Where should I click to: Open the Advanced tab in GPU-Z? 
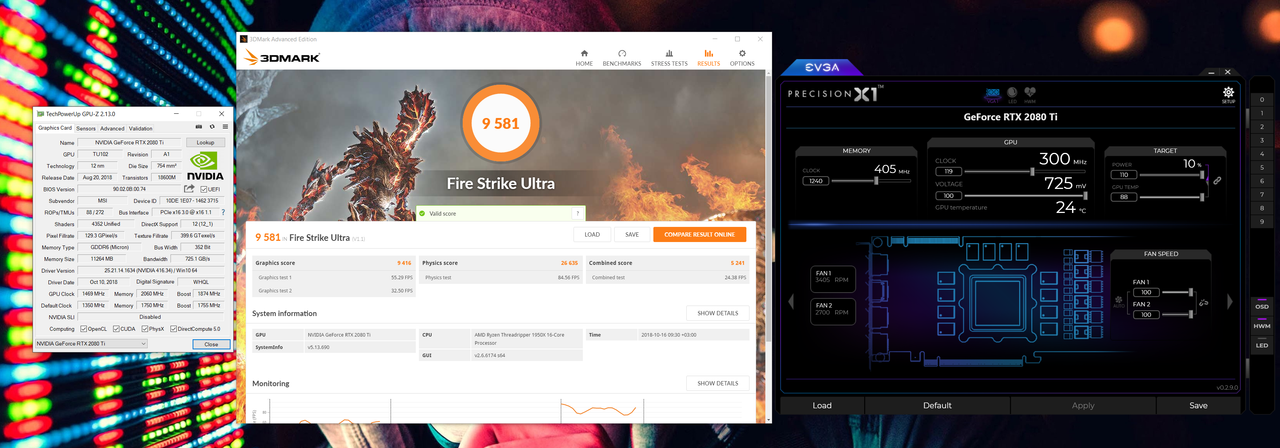click(x=112, y=128)
